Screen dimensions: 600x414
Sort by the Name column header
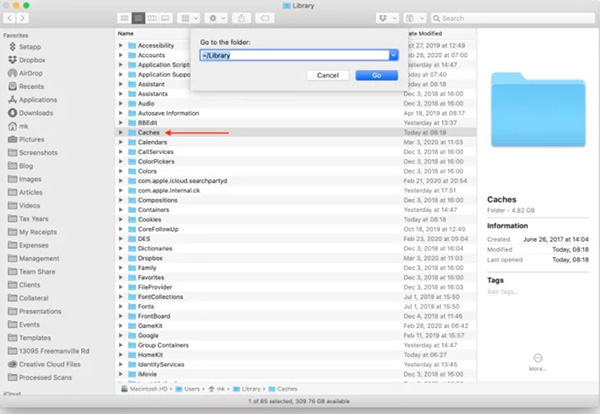click(x=126, y=33)
